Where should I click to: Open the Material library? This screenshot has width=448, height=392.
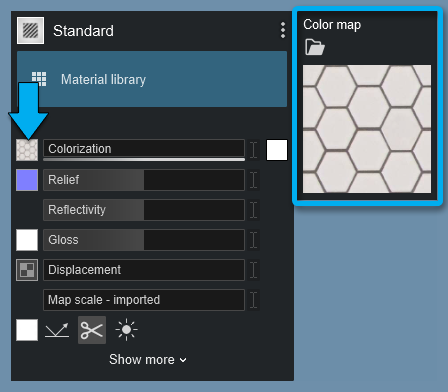click(x=152, y=79)
